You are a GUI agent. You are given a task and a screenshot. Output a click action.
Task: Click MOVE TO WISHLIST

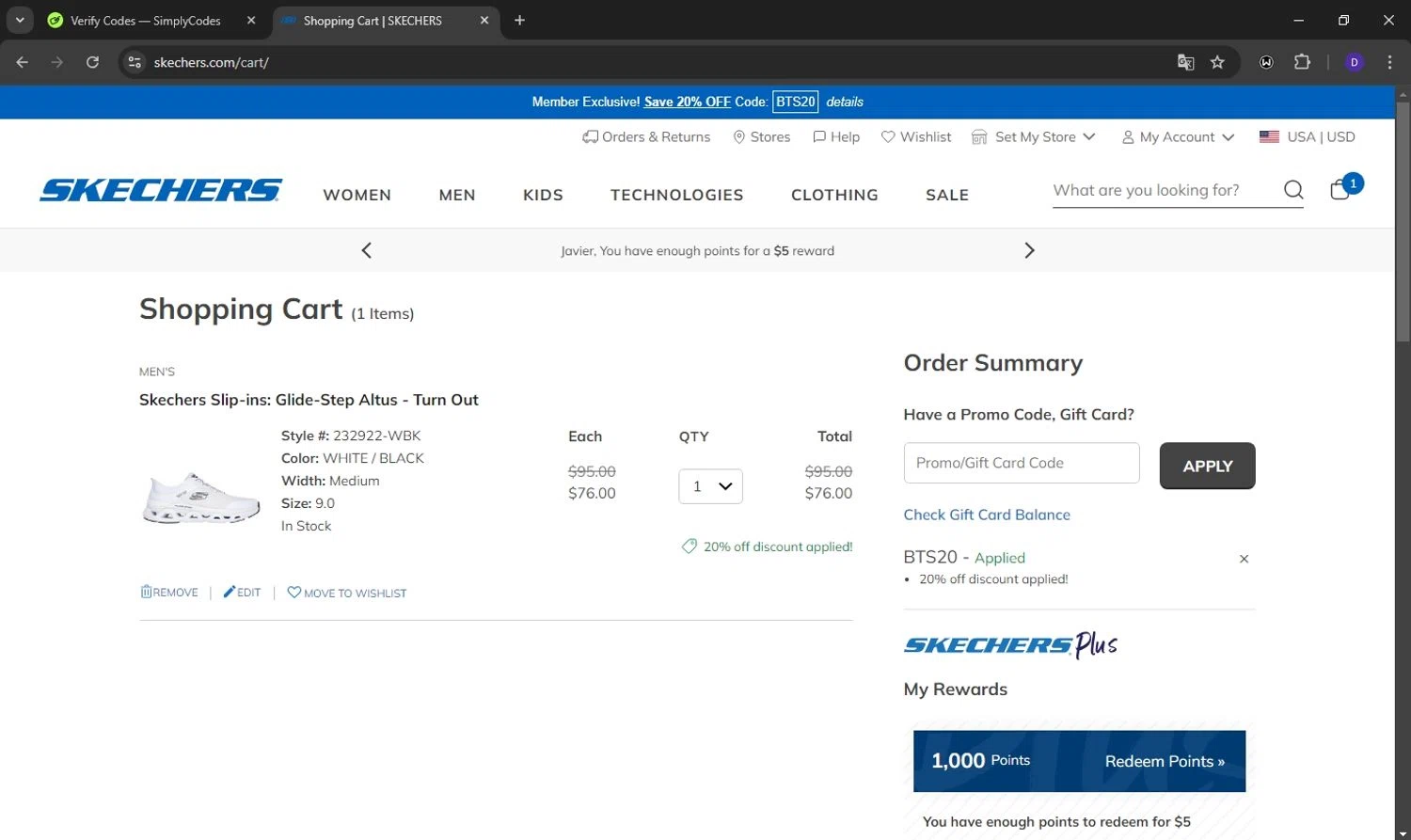pyautogui.click(x=347, y=593)
